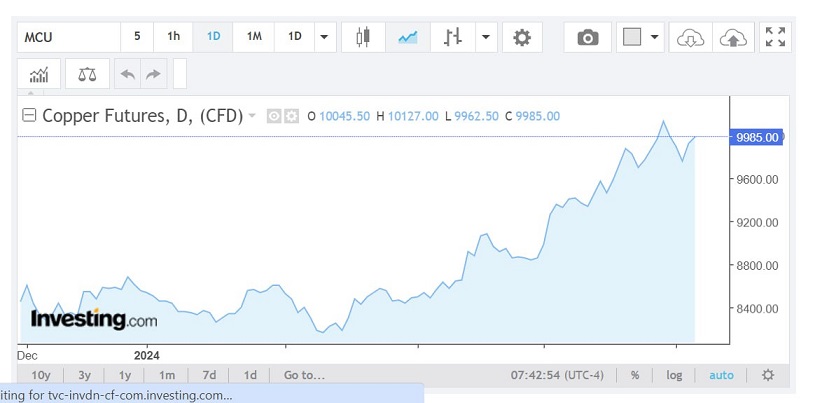
Task: Click the 9985.00 price label on axis
Action: (x=756, y=137)
